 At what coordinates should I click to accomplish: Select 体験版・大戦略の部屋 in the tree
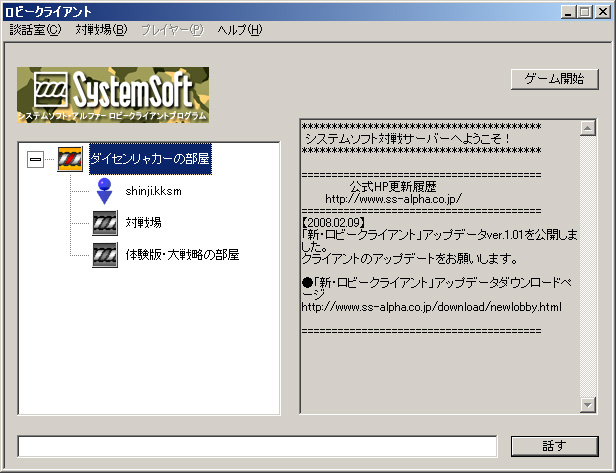(x=182, y=255)
